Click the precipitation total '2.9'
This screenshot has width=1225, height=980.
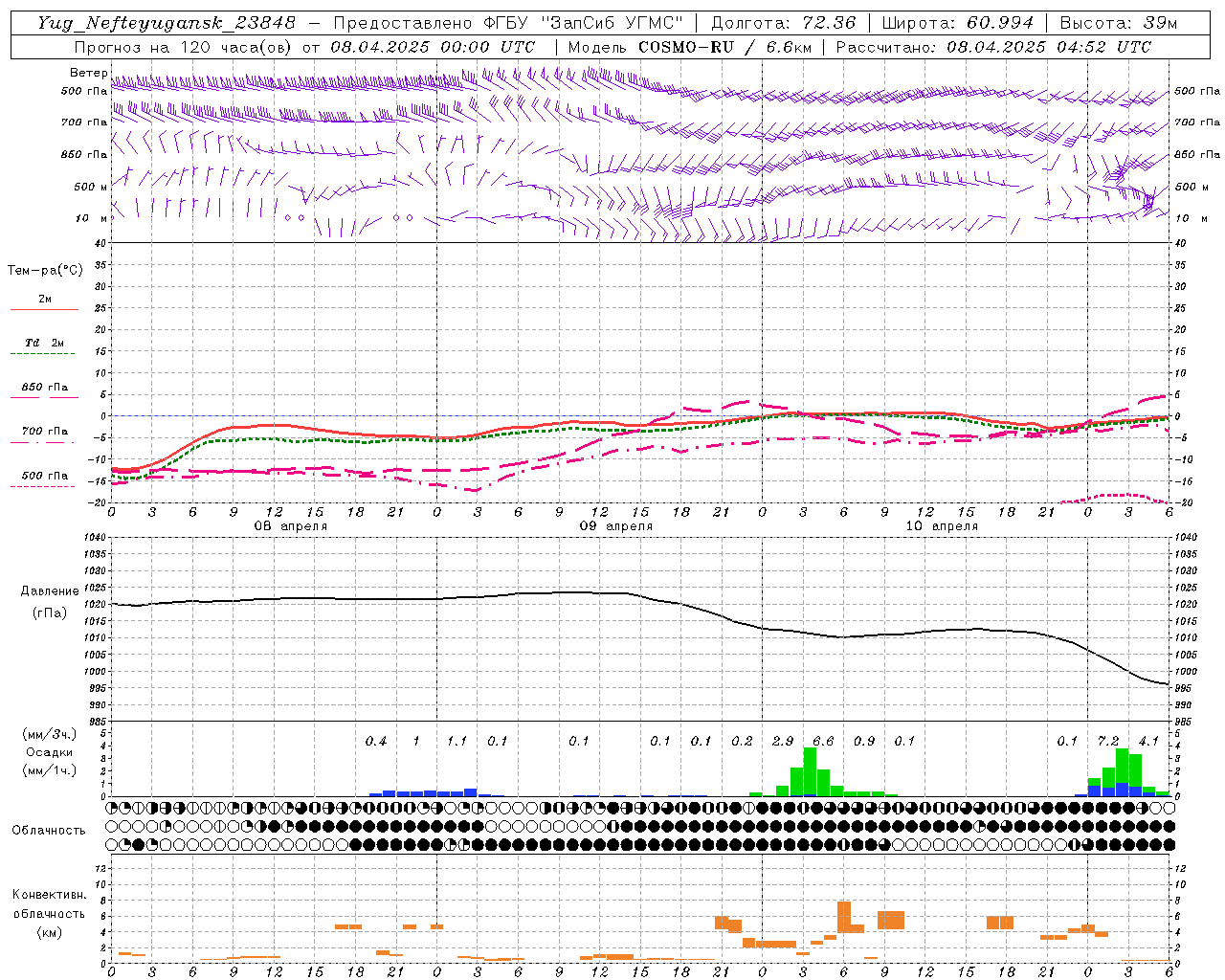coord(783,741)
